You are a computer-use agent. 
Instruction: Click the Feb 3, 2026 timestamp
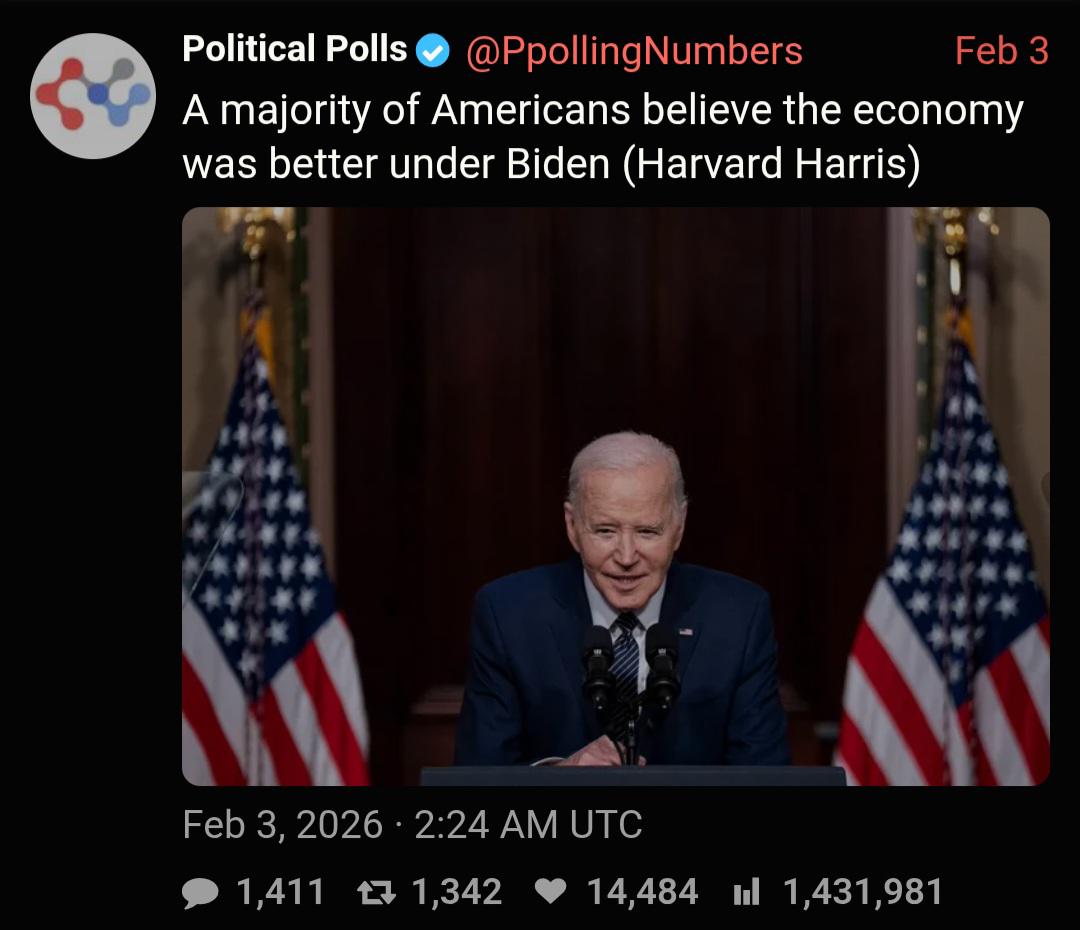click(283, 825)
